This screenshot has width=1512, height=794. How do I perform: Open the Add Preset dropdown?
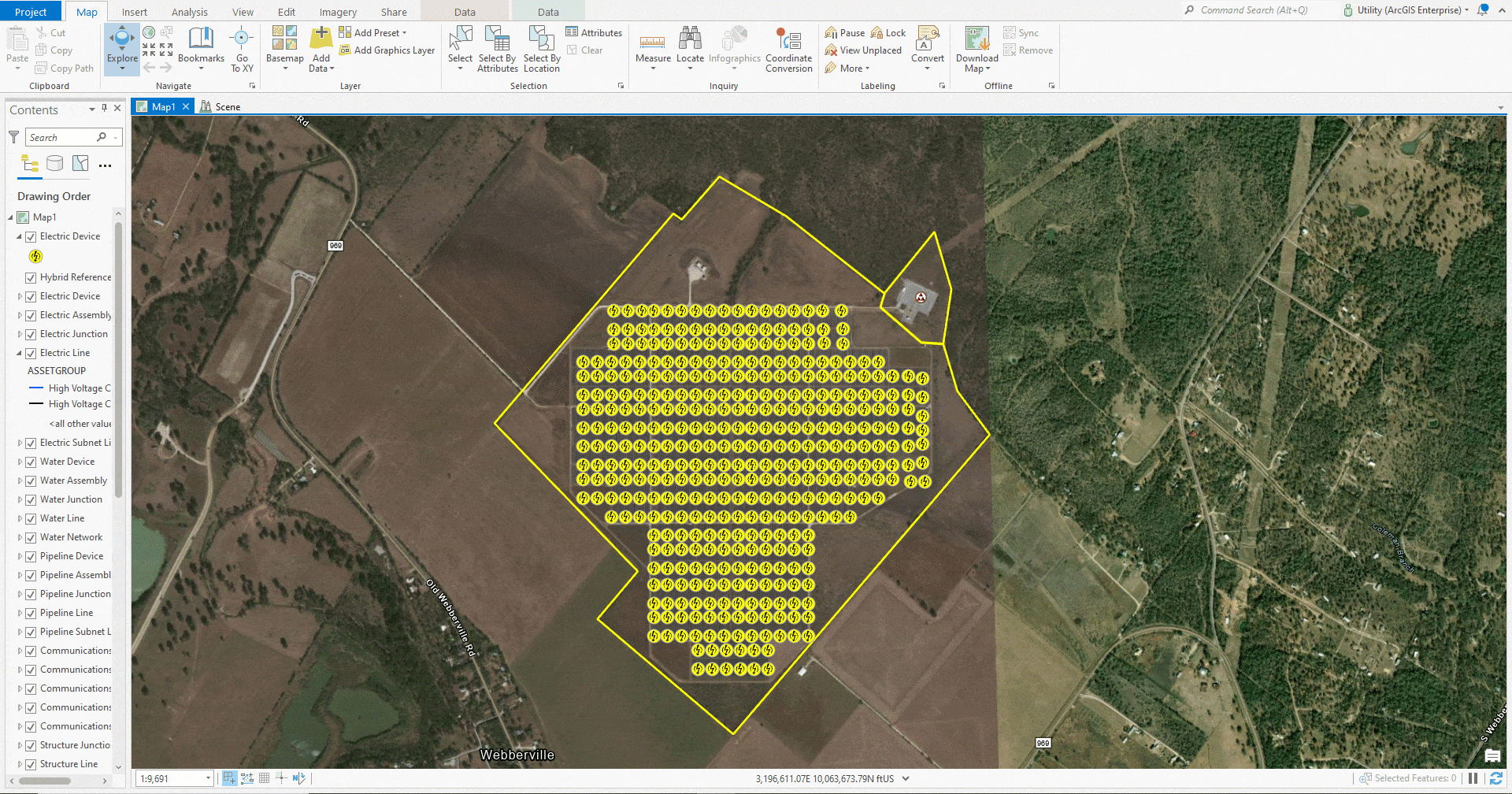pos(372,32)
